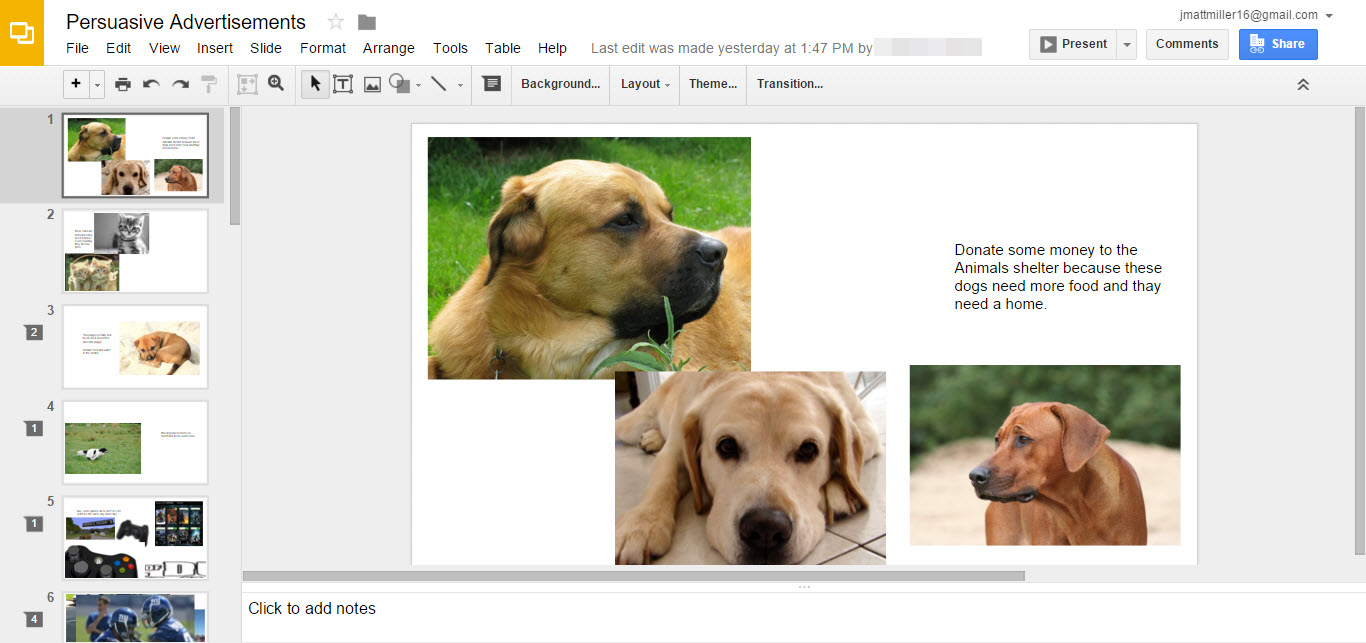Image resolution: width=1366 pixels, height=643 pixels.
Task: Open the Layout dropdown
Action: click(x=645, y=84)
